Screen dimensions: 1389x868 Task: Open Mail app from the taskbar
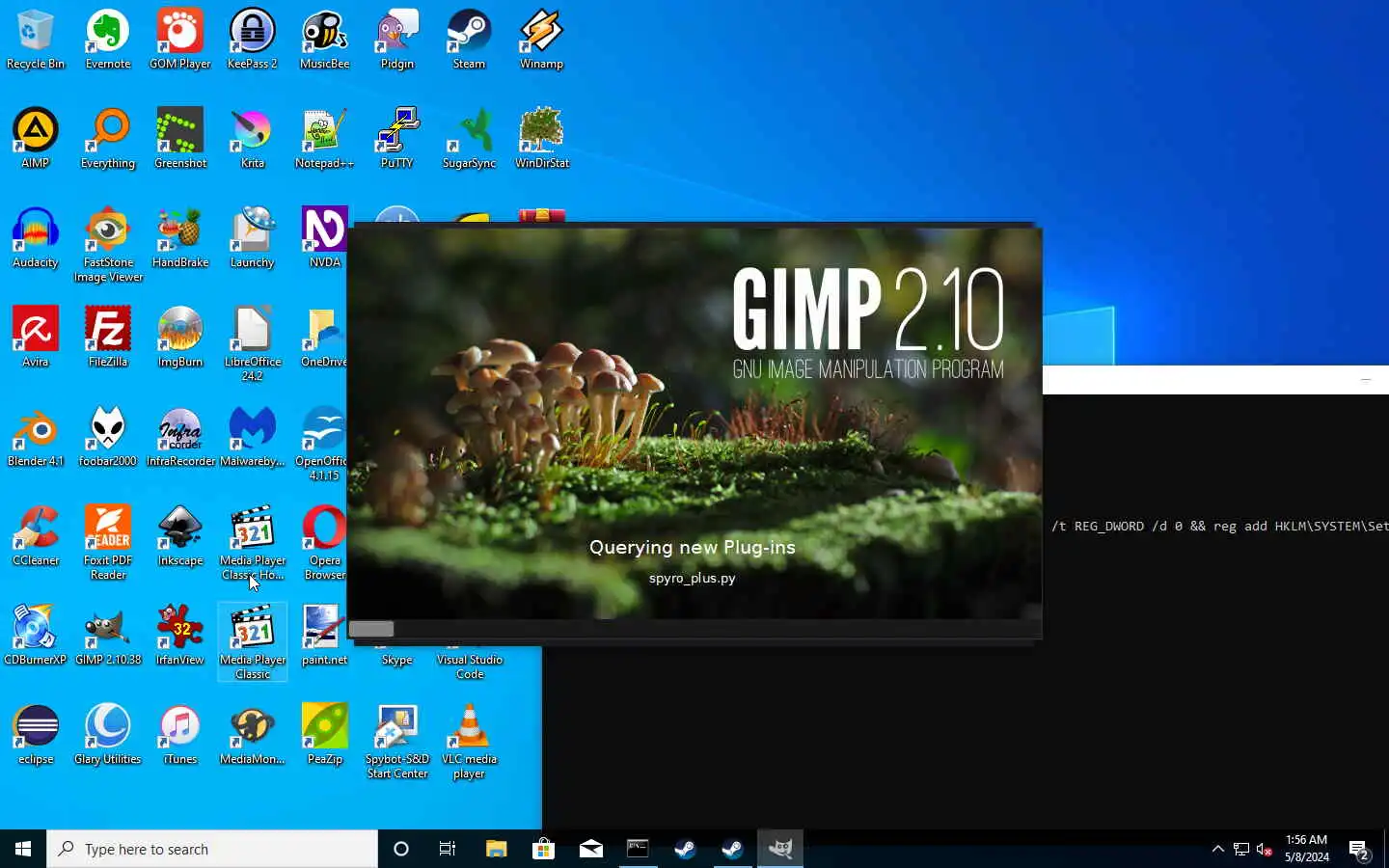click(x=590, y=849)
